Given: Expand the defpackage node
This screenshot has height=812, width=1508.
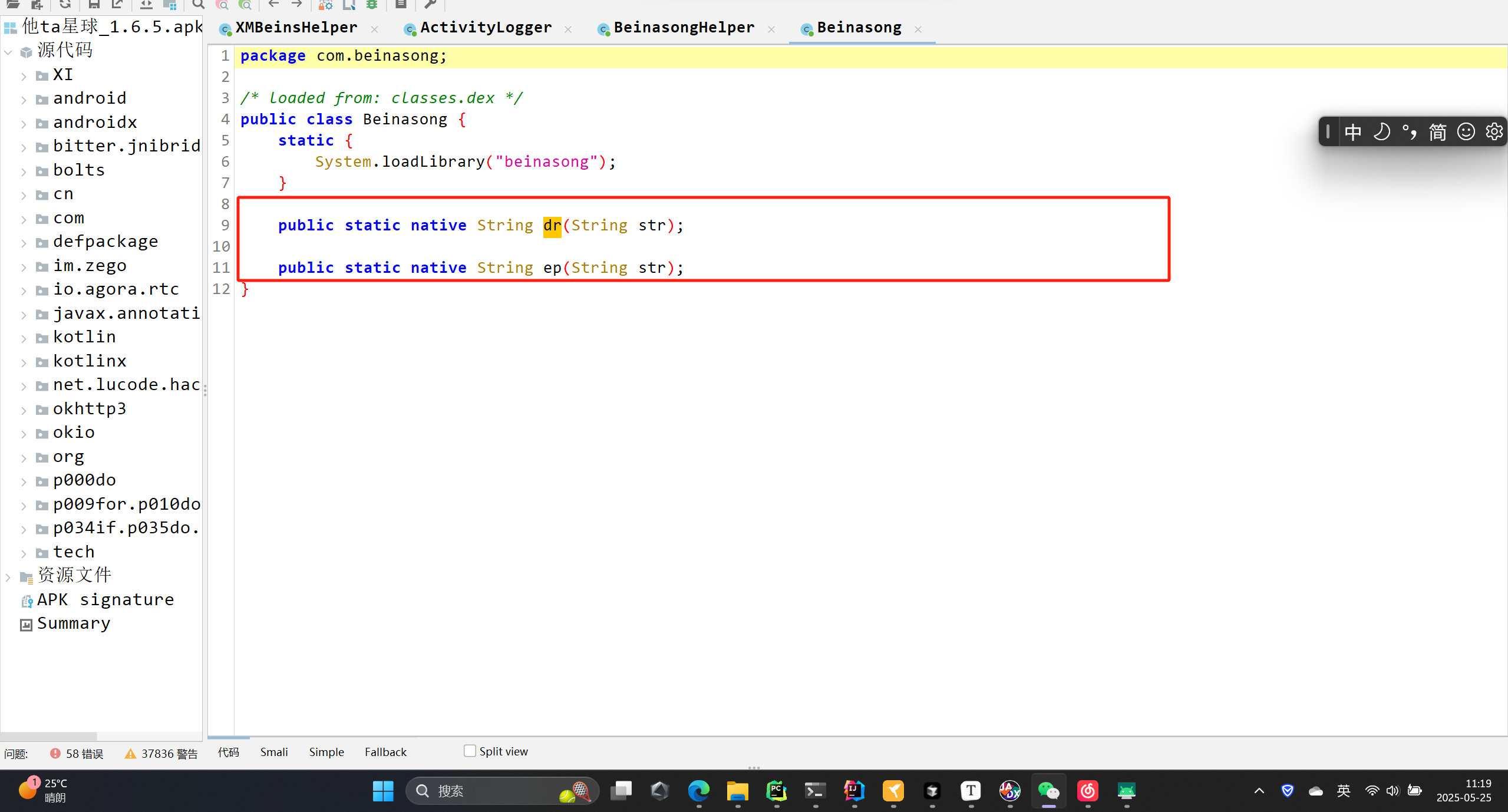Looking at the screenshot, I should 24,243.
